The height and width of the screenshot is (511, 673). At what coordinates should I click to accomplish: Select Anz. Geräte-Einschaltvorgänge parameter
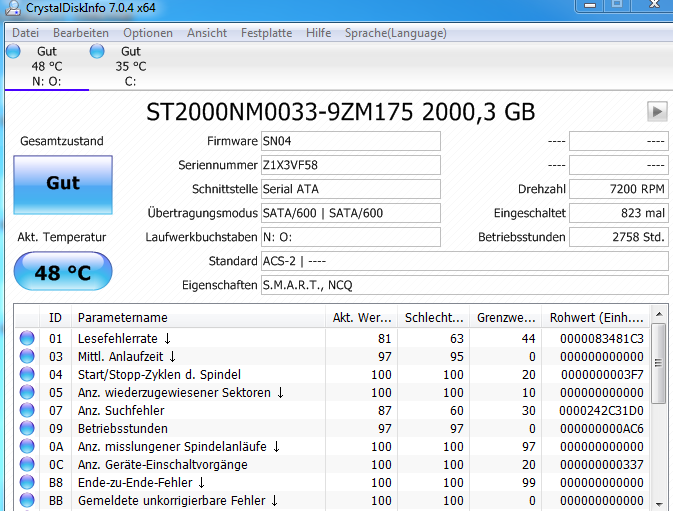click(x=163, y=465)
